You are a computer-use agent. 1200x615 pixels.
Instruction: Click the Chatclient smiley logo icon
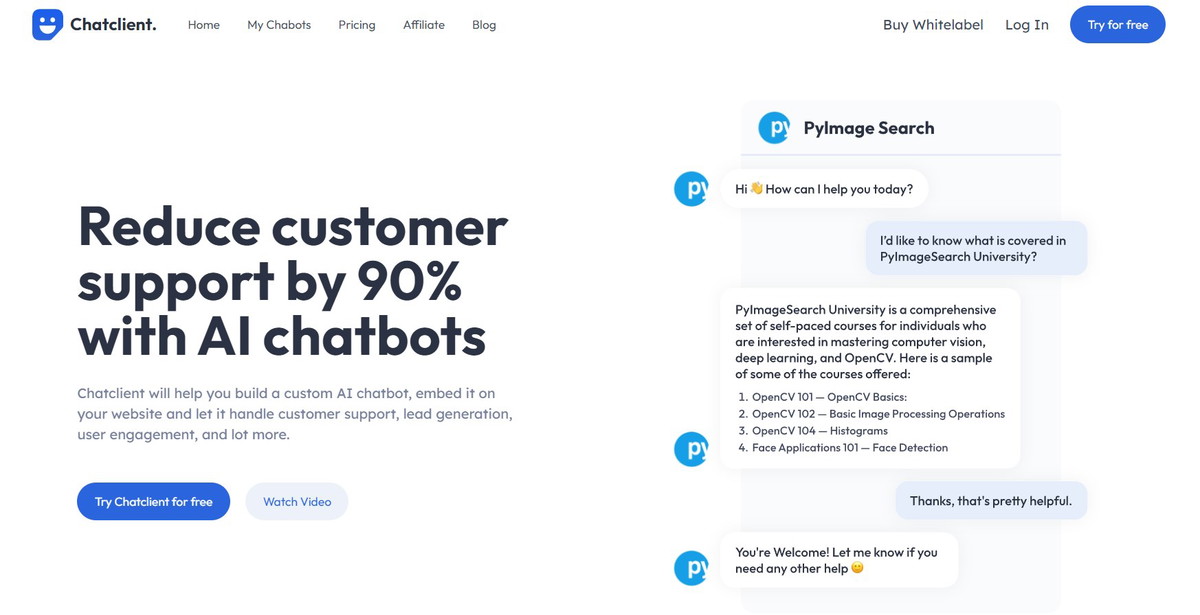click(x=47, y=25)
